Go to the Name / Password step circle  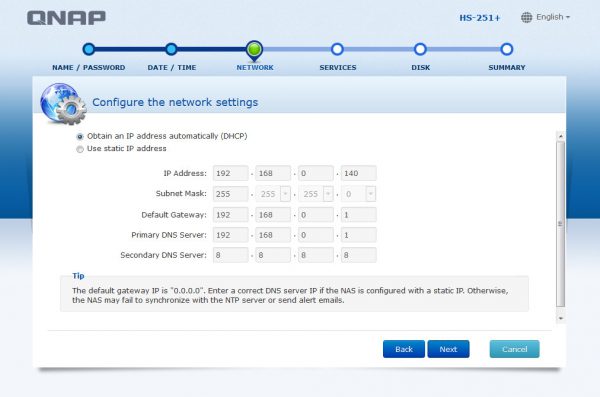point(89,49)
